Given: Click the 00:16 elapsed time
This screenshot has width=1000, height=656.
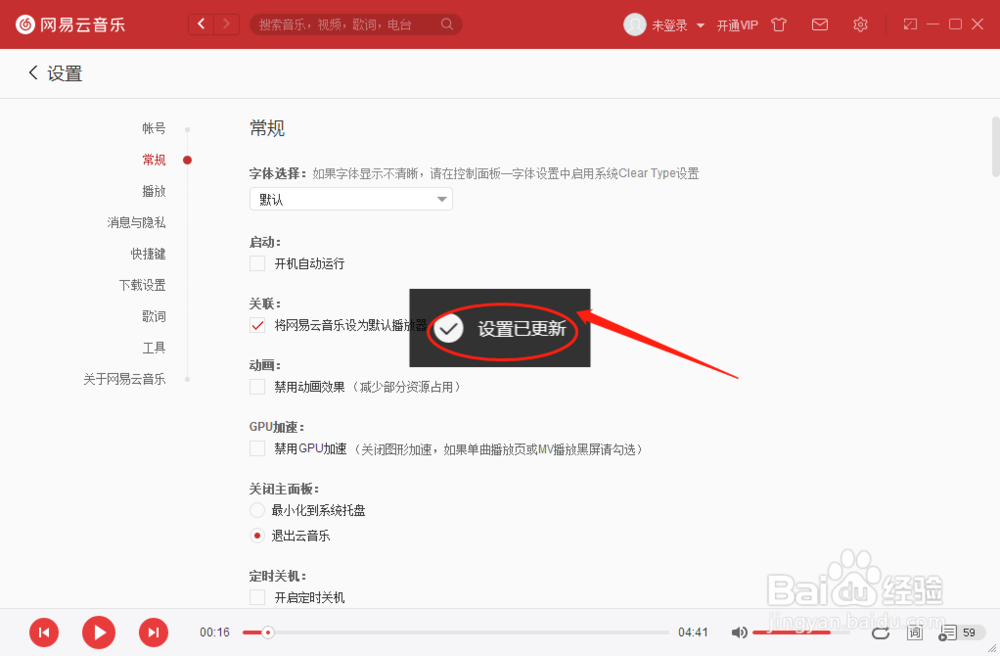Looking at the screenshot, I should pyautogui.click(x=214, y=632).
